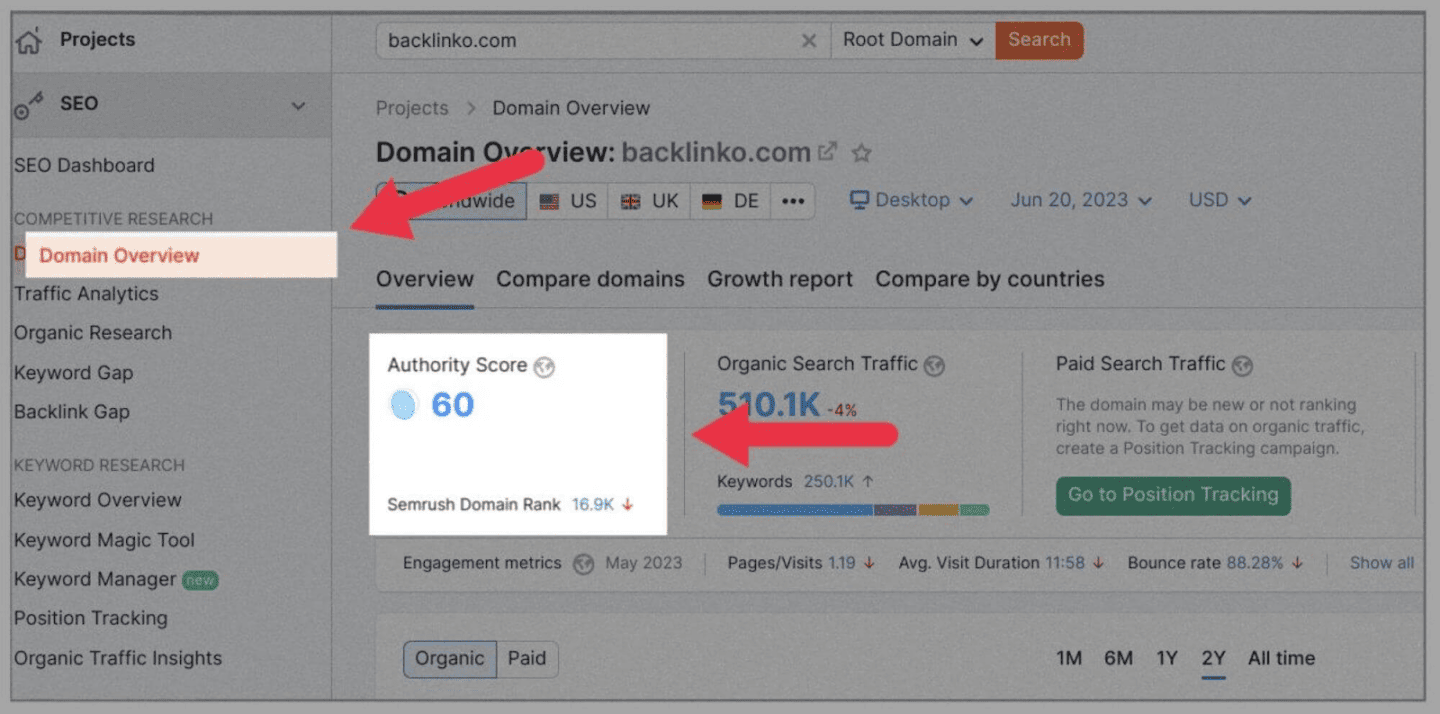Viewport: 1440px width, 714px height.
Task: Open backlinko.com via the external link icon
Action: click(827, 150)
